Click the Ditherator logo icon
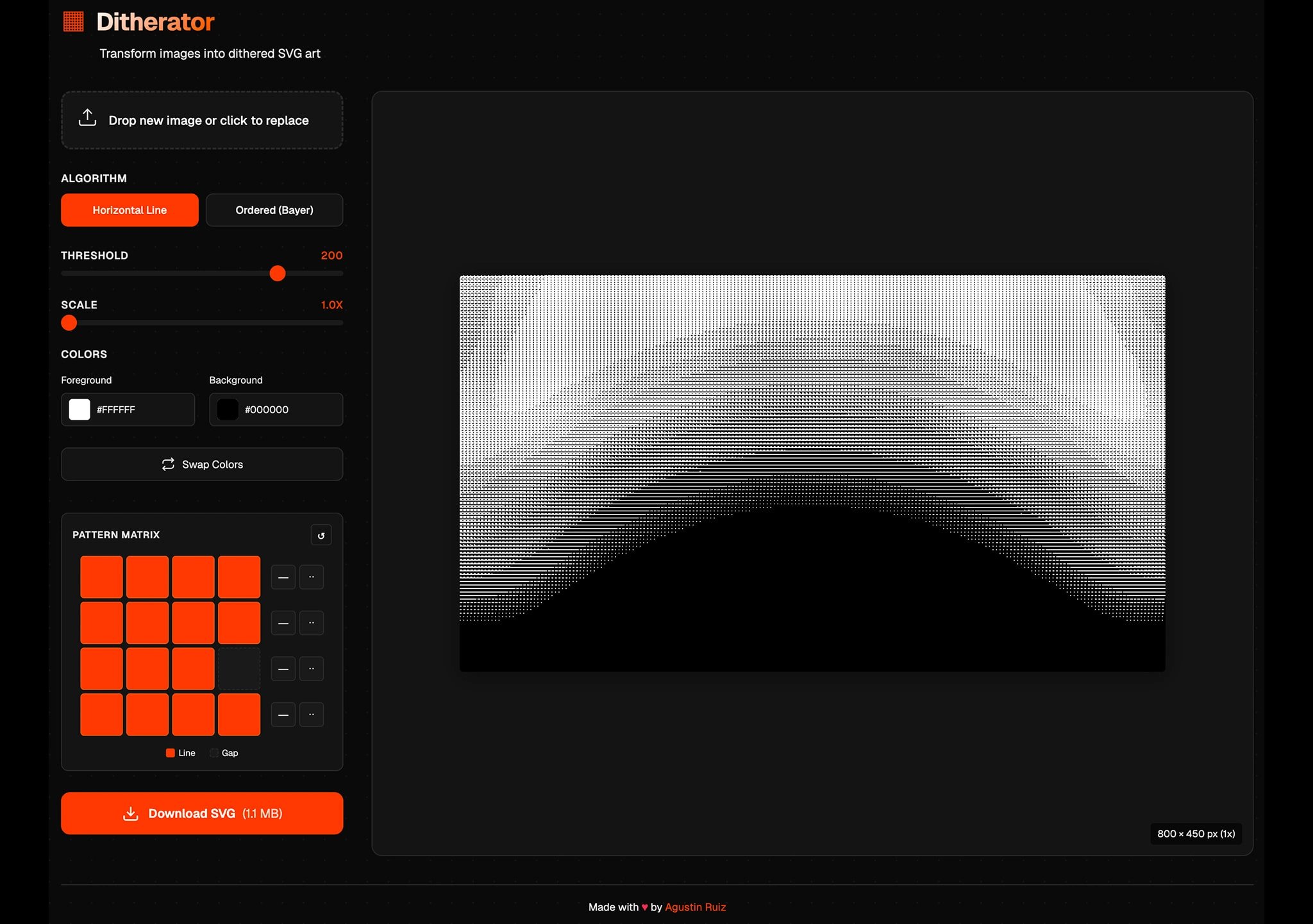The image size is (1313, 924). (74, 22)
